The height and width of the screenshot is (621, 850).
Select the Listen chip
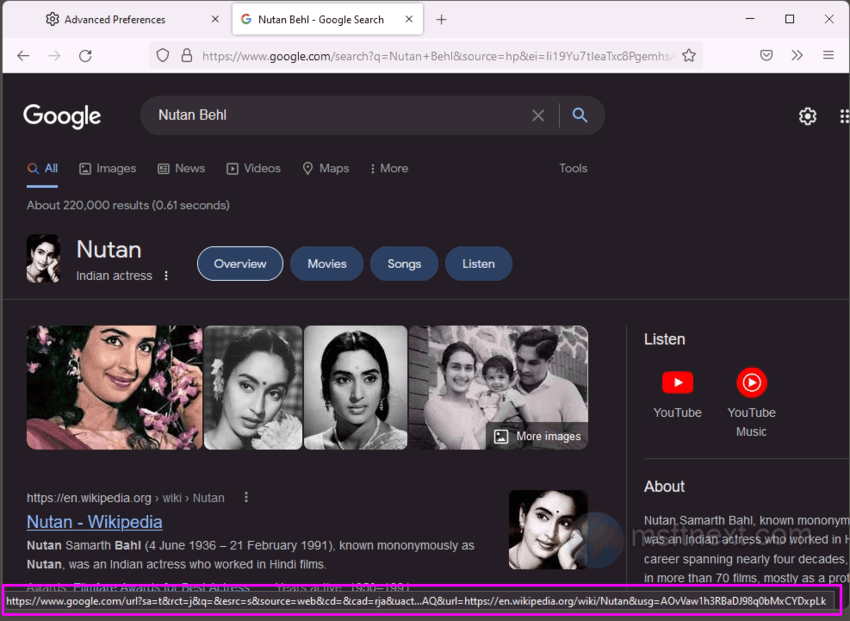[x=479, y=264]
